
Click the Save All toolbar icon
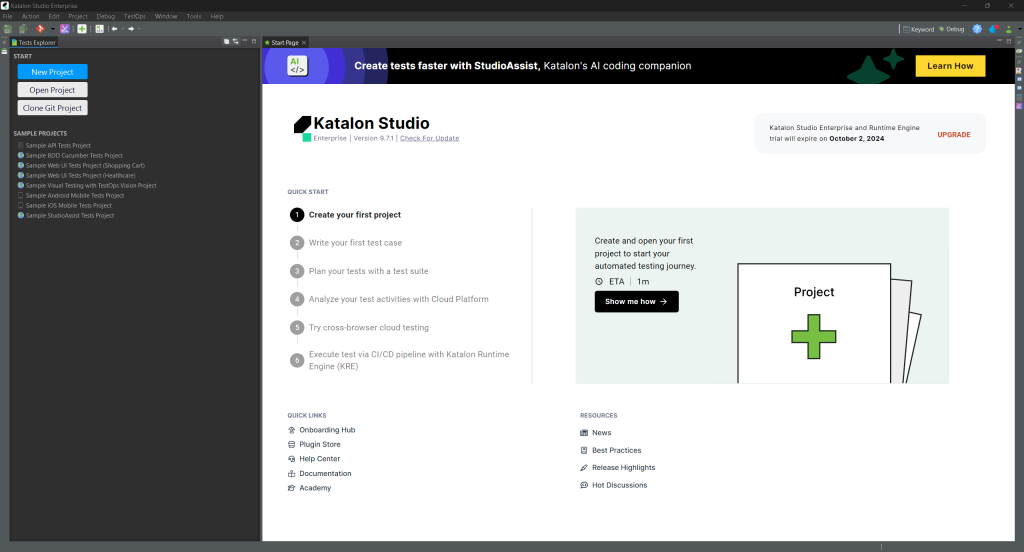point(23,29)
